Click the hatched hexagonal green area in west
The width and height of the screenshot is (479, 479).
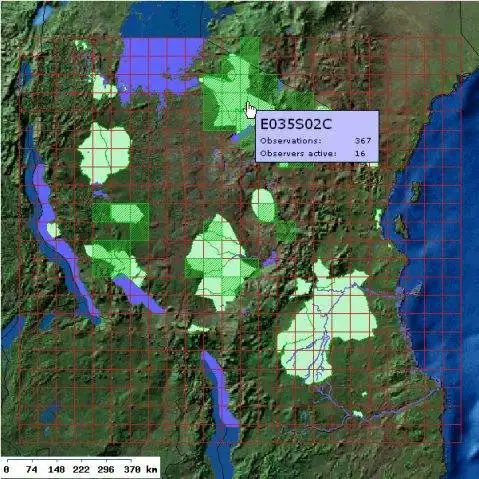coord(126,213)
